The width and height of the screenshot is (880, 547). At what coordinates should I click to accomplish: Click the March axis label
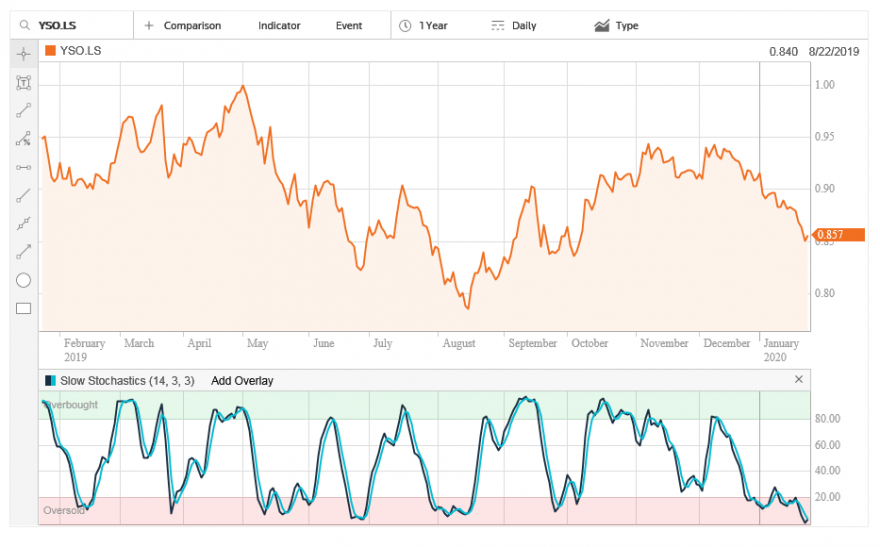click(139, 343)
